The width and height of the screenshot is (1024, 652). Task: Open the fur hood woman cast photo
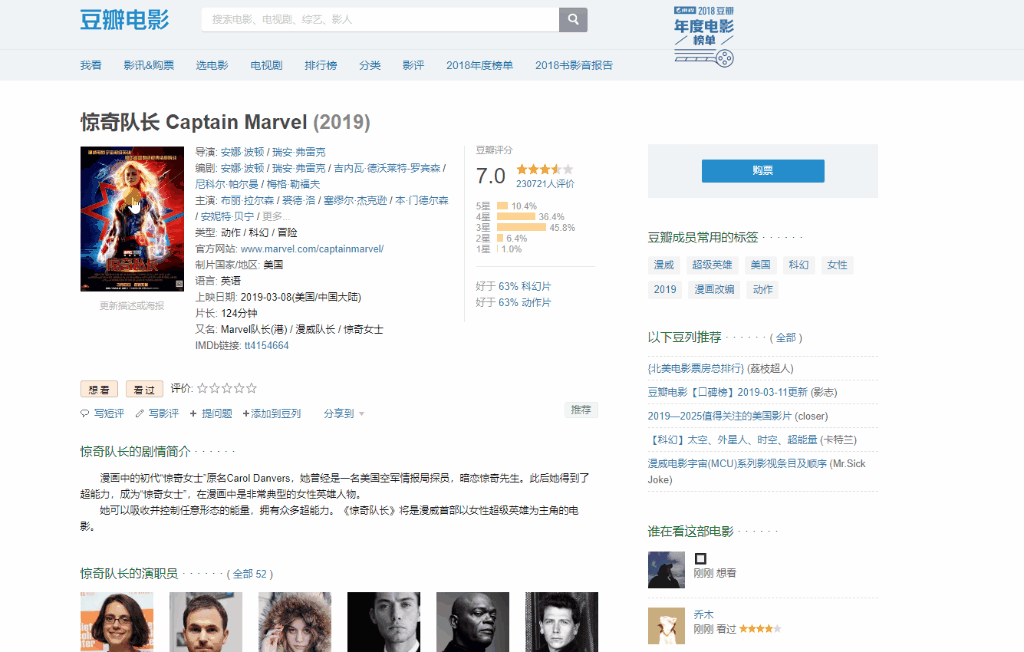pos(295,622)
